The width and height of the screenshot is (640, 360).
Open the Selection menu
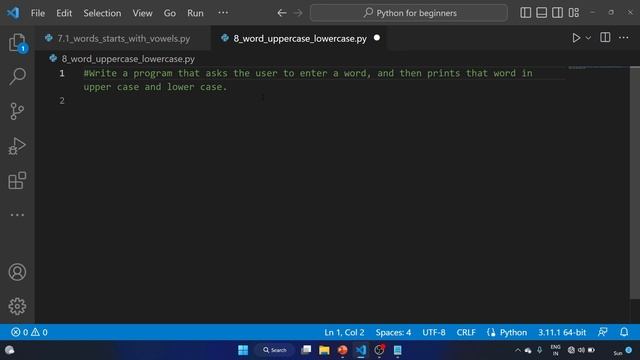[102, 13]
